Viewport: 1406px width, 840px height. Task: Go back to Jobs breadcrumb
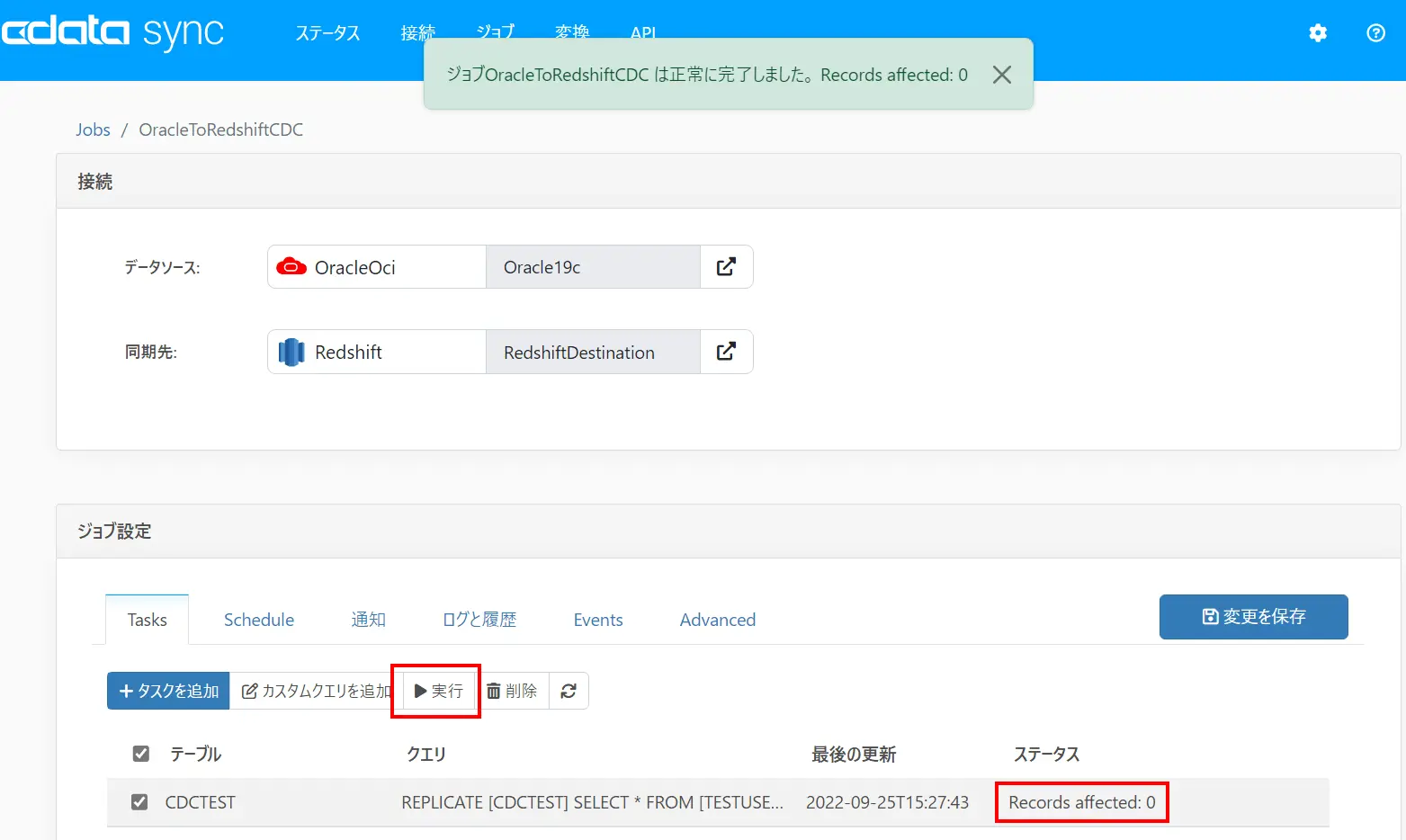click(93, 130)
